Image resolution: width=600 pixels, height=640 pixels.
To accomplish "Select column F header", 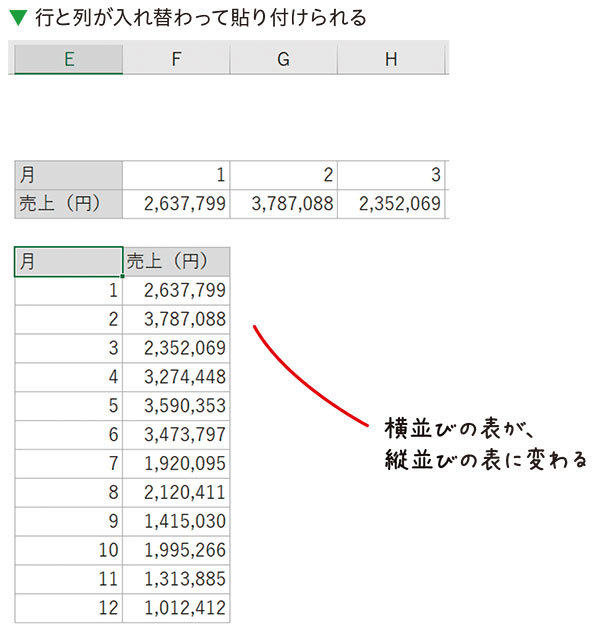I will [x=176, y=59].
